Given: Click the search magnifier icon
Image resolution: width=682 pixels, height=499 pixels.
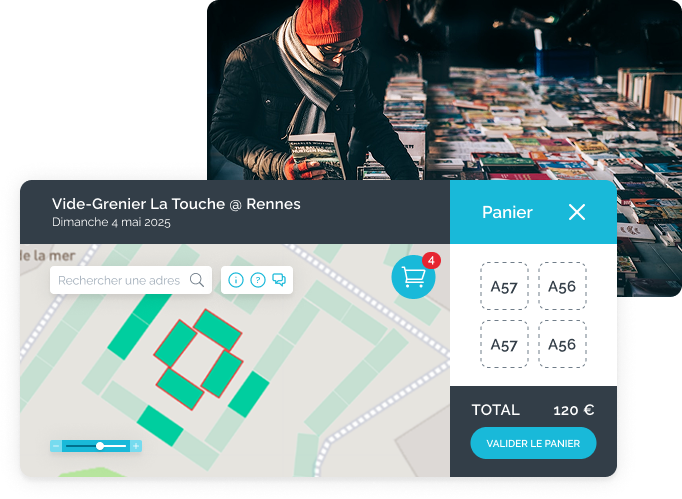Looking at the screenshot, I should (197, 280).
